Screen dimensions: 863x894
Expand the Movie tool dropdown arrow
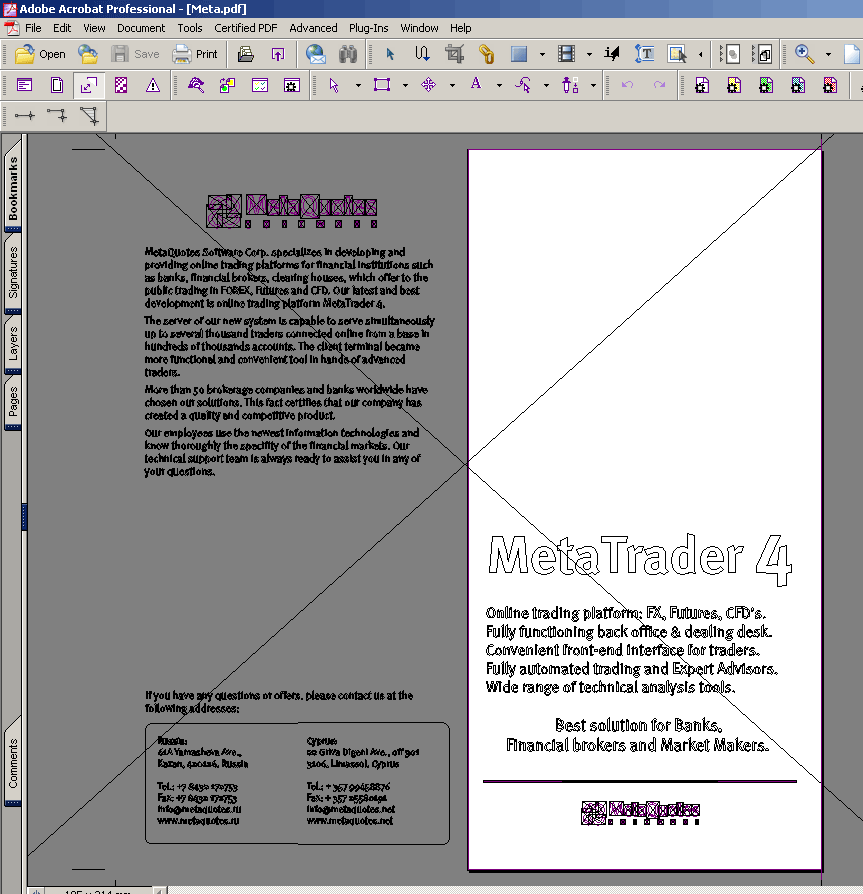pyautogui.click(x=589, y=54)
